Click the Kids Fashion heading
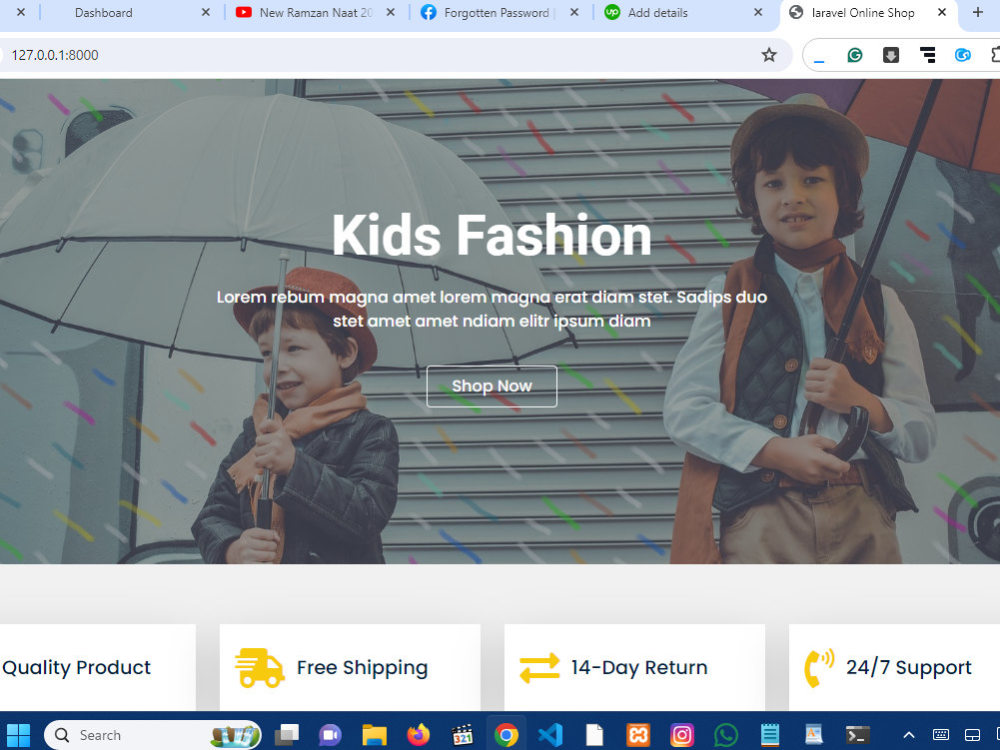The width and height of the screenshot is (1000, 750). pos(492,235)
